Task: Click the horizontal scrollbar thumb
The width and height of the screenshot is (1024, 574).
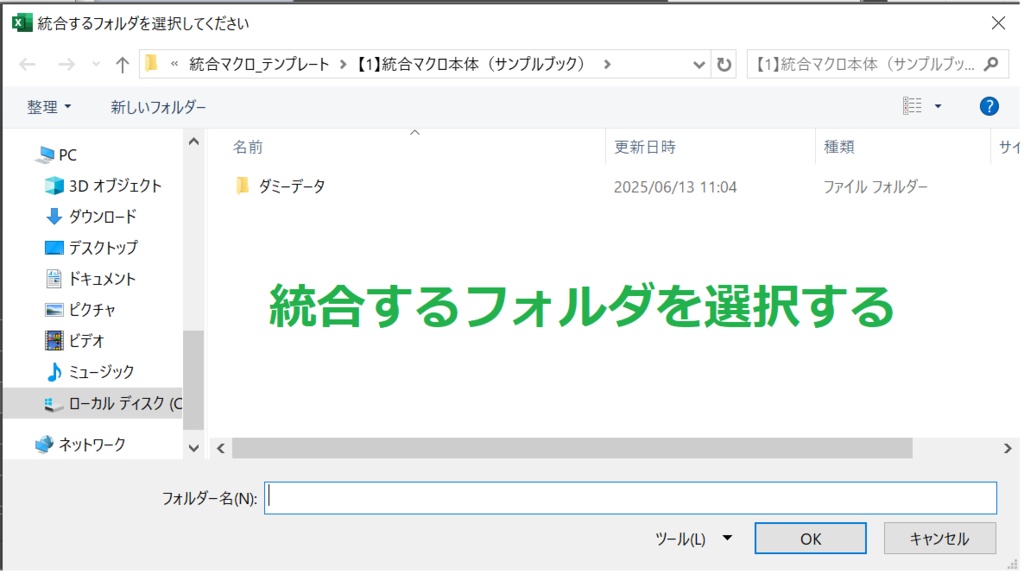Action: click(x=572, y=448)
